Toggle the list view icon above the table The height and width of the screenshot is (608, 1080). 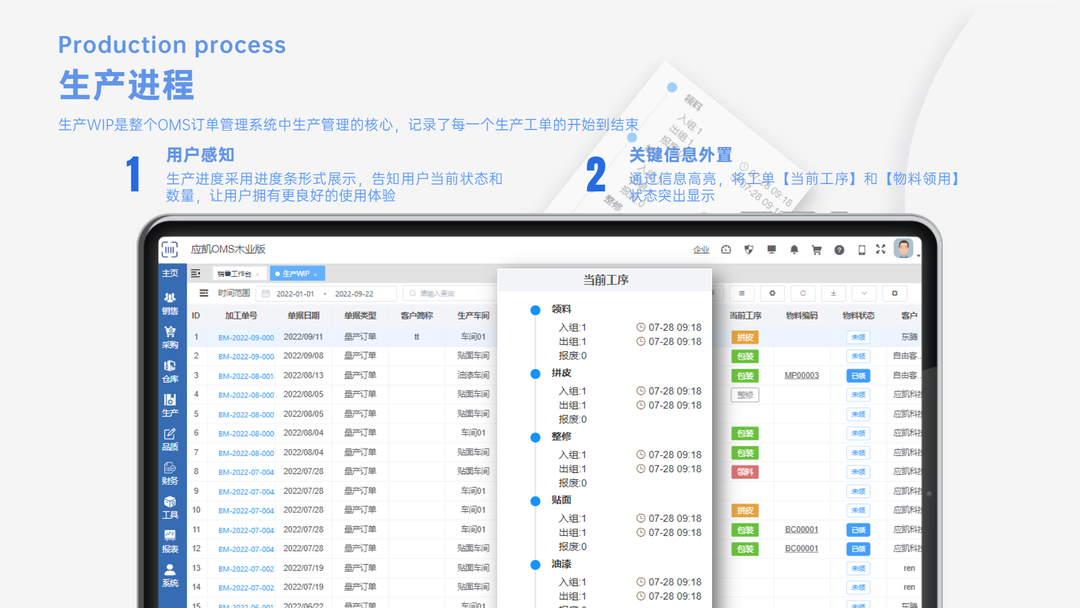(741, 293)
